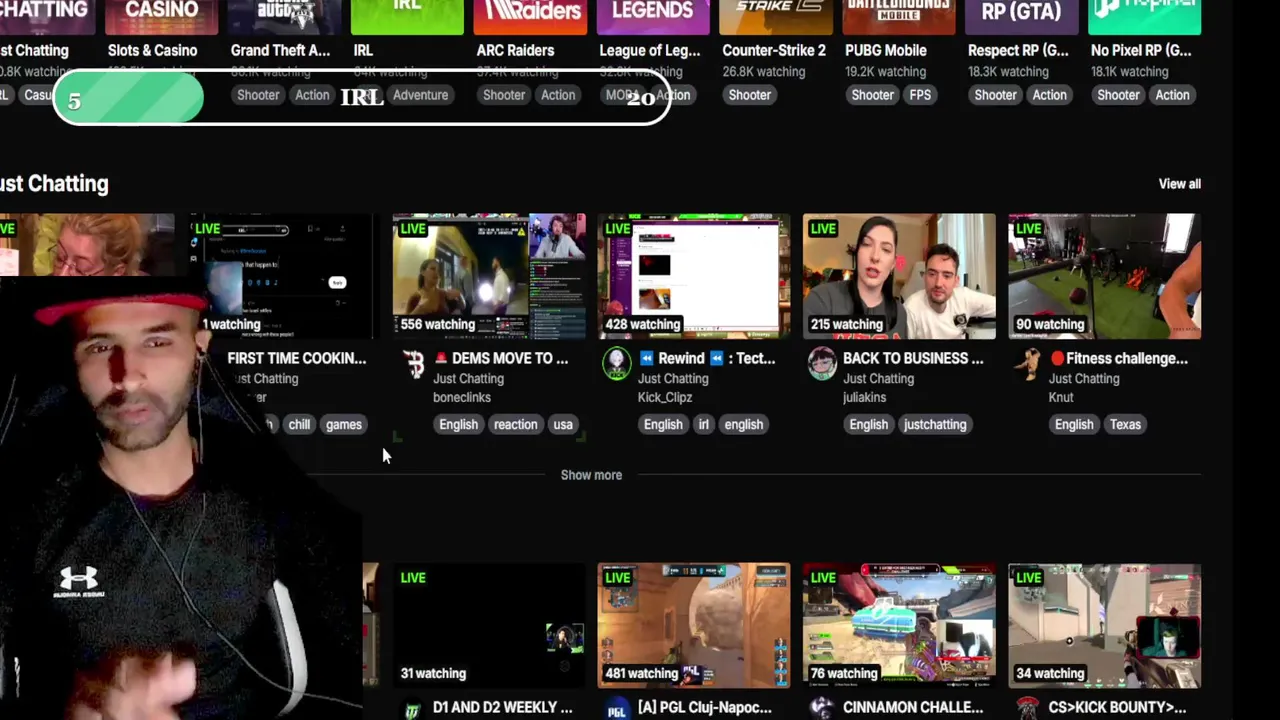Click the irl tag under Kick_Clipz

click(703, 424)
